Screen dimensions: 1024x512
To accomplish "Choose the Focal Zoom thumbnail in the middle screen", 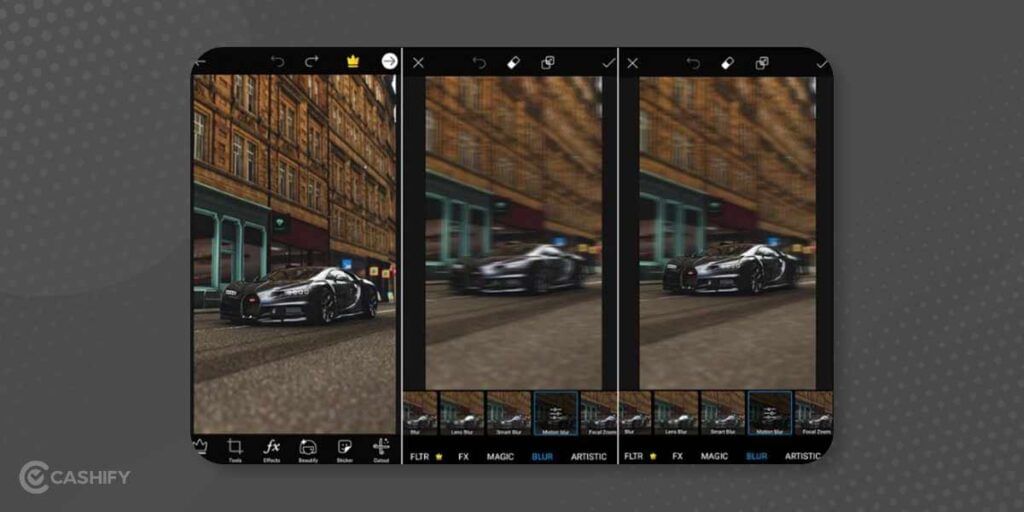I will coord(599,413).
